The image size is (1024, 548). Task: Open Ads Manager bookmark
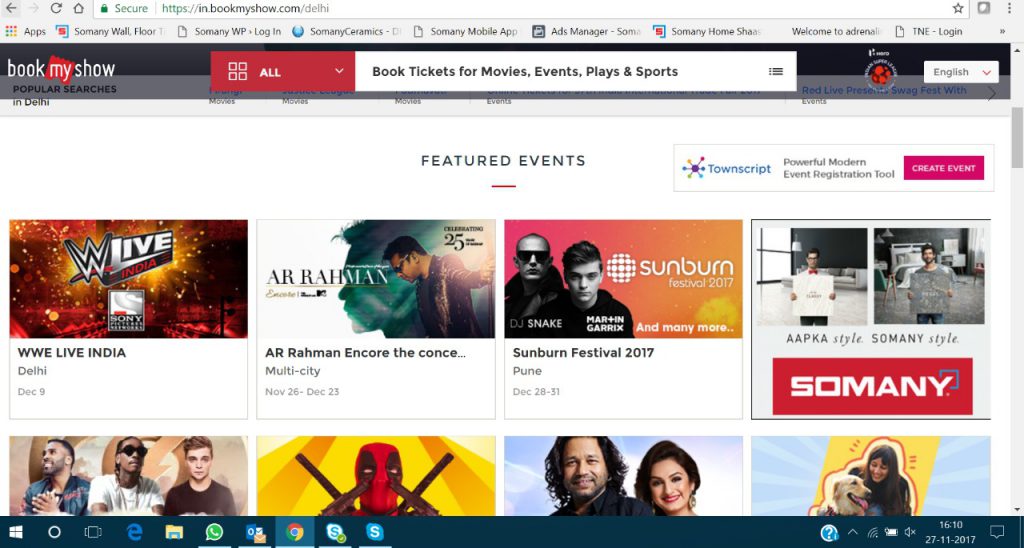[x=587, y=31]
